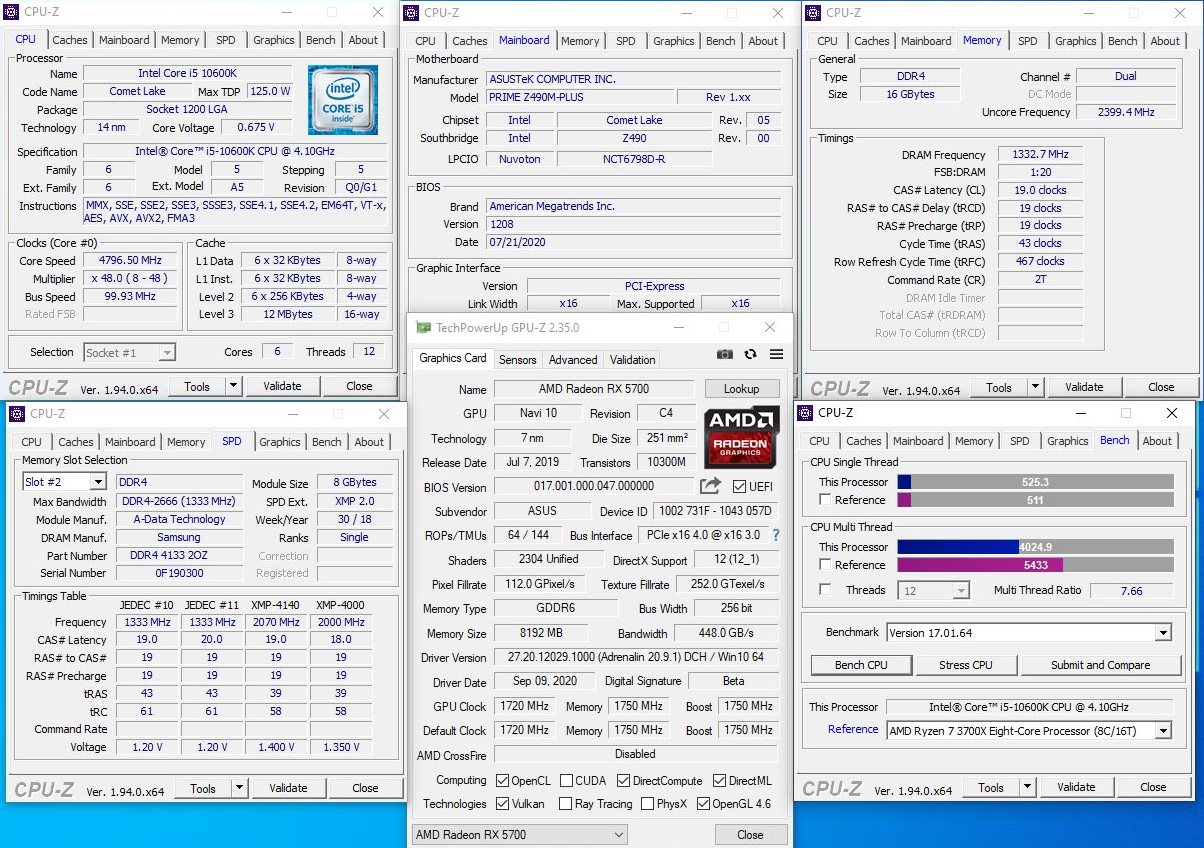This screenshot has width=1204, height=848.
Task: Expand Tools dropdown arrow in Bench window
Action: pyautogui.click(x=1027, y=787)
